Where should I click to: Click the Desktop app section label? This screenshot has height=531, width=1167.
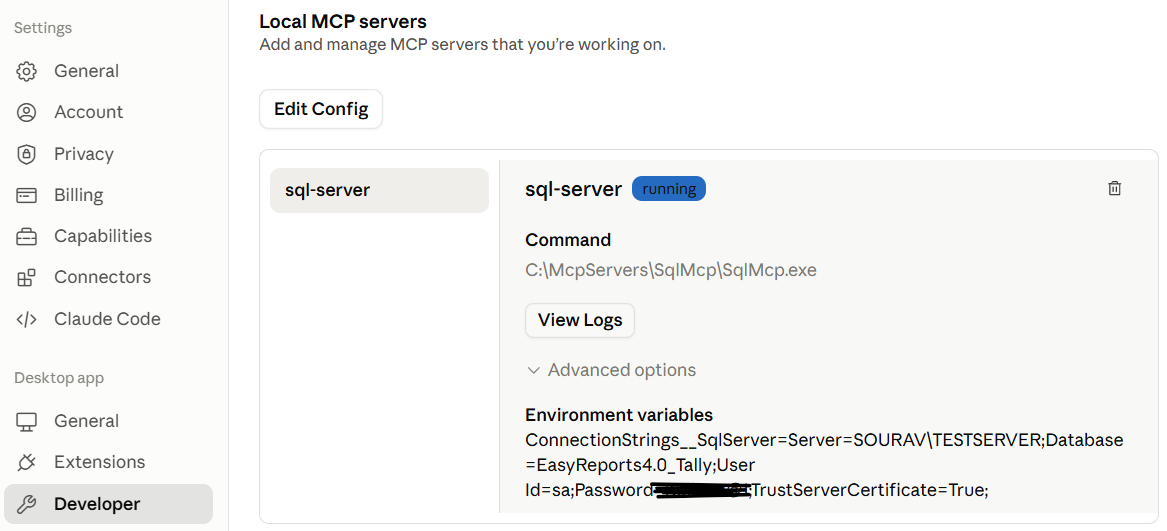coord(59,378)
